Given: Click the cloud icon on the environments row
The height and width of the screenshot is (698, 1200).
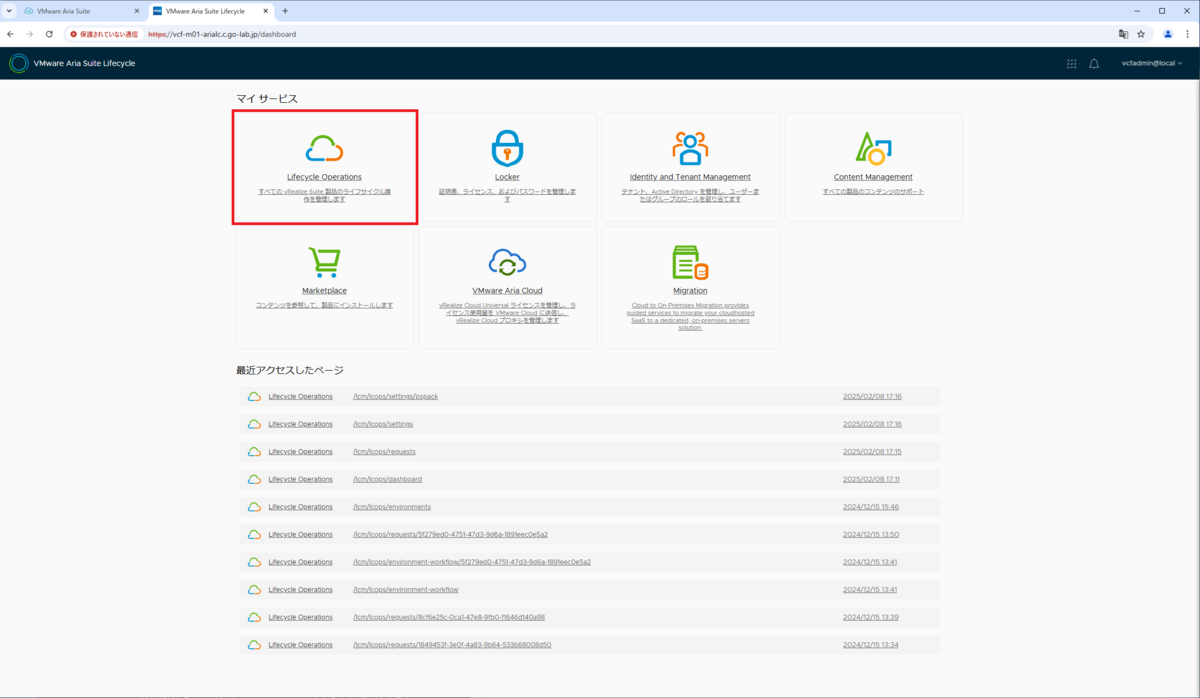Looking at the screenshot, I should 254,507.
